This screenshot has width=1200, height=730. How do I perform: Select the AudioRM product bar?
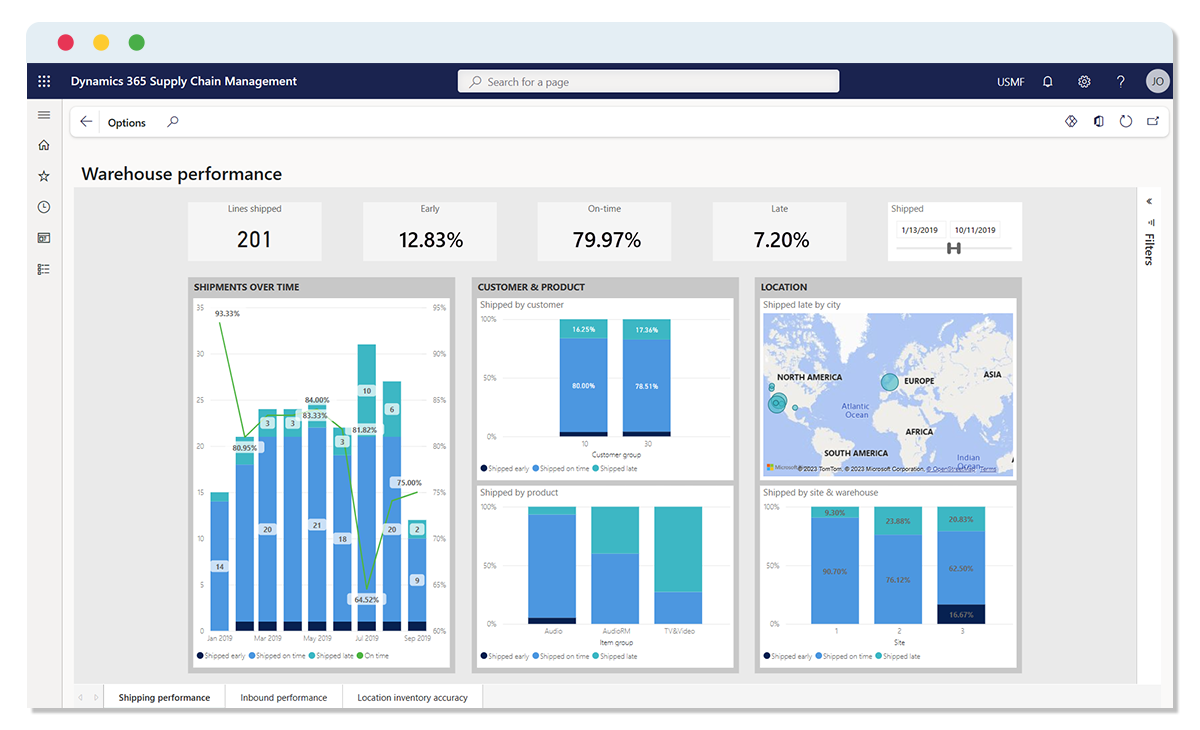pos(615,565)
